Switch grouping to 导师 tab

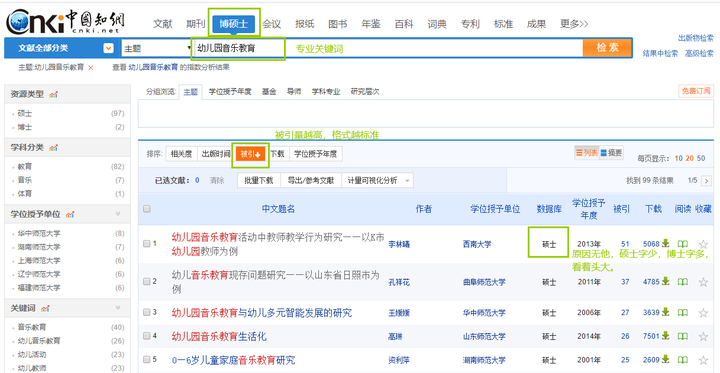pos(294,91)
